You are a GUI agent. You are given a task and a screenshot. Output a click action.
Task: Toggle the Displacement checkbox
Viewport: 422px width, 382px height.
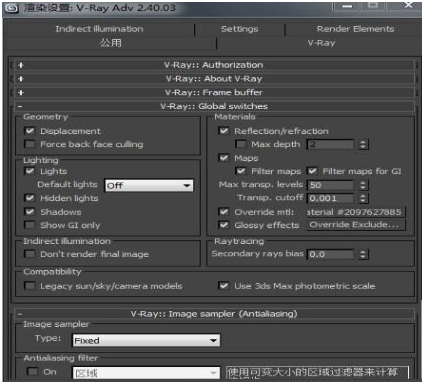pyautogui.click(x=30, y=131)
